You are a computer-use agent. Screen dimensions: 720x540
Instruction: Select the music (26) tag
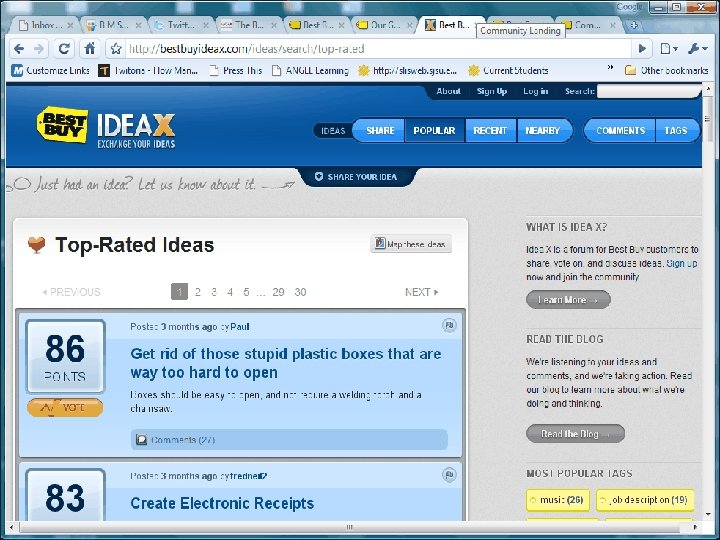[x=557, y=500]
